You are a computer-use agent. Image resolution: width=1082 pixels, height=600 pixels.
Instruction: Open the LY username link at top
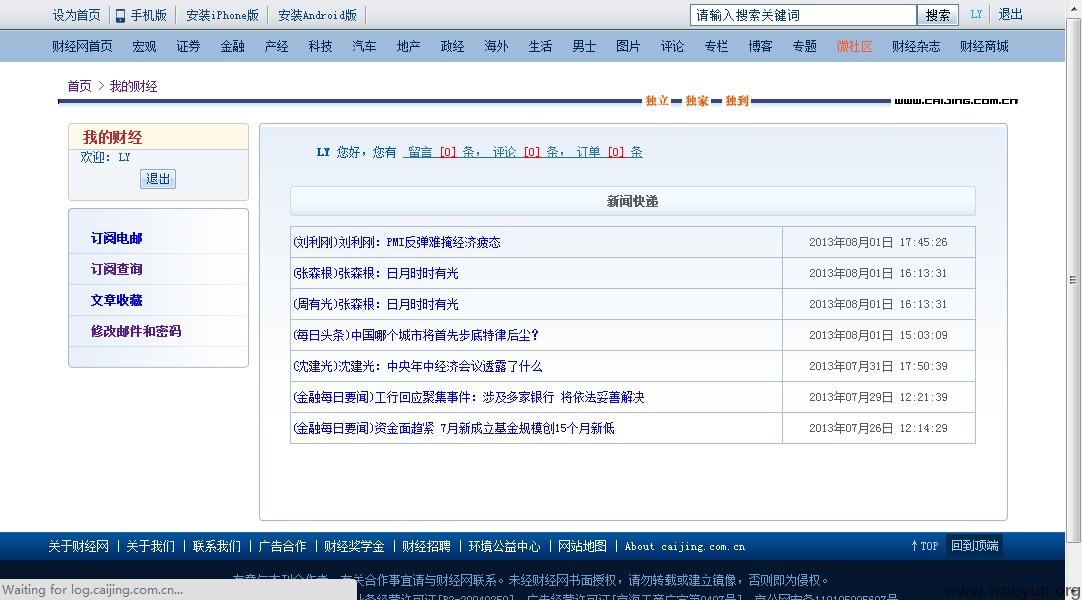[976, 14]
